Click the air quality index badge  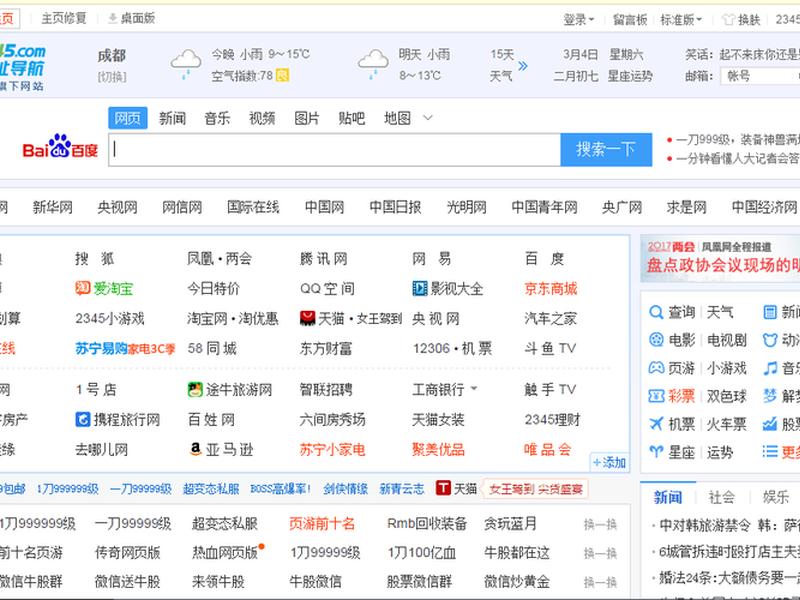click(x=282, y=76)
